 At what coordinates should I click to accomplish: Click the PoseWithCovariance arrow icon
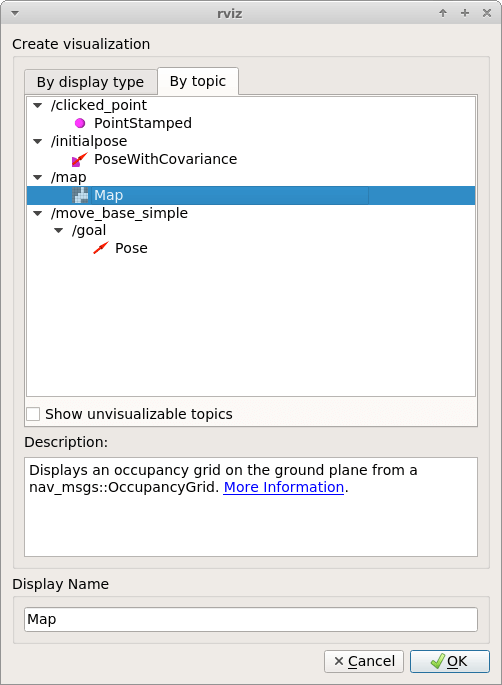[x=80, y=159]
